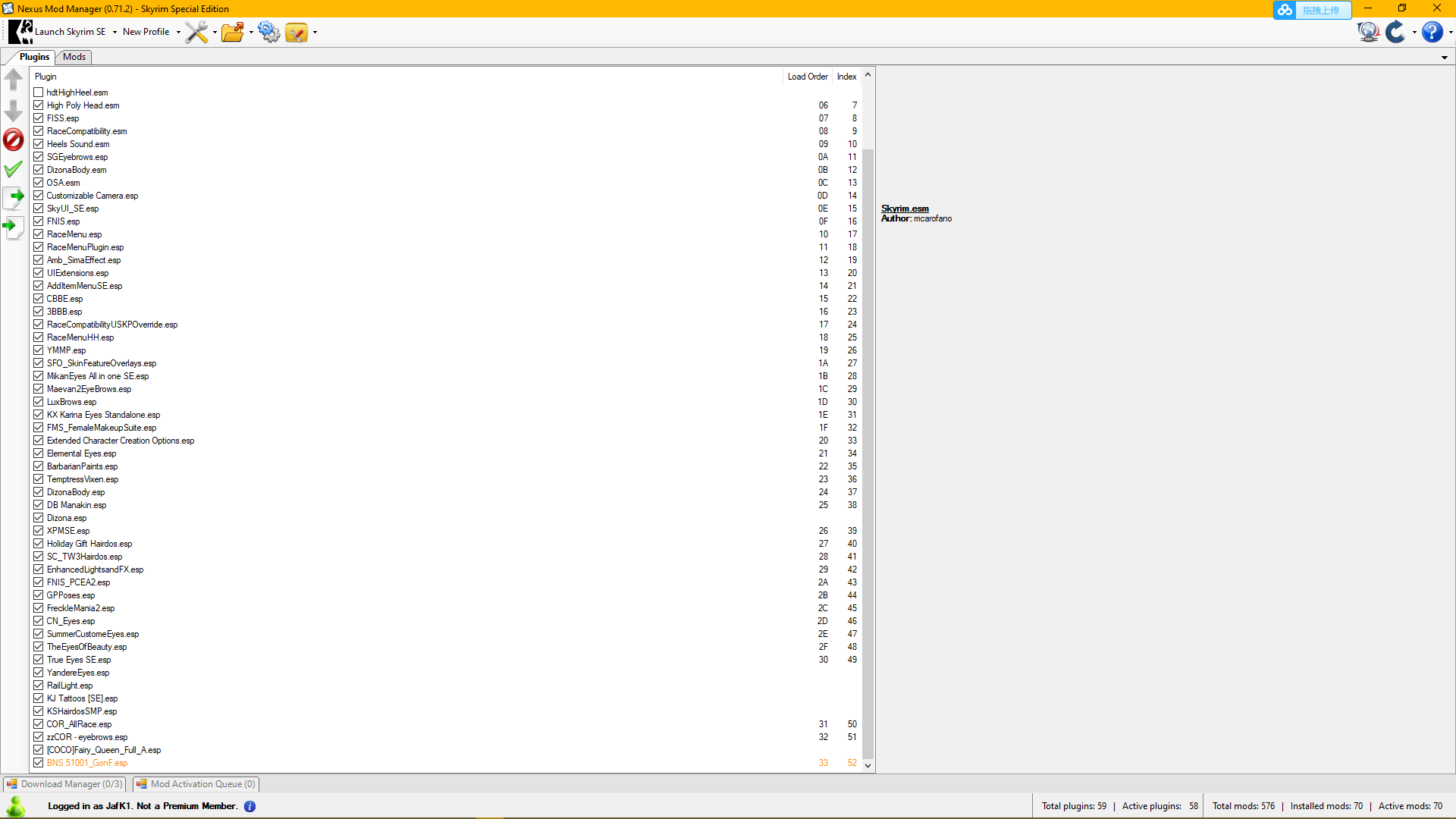The height and width of the screenshot is (819, 1456).
Task: Expand the tools icon dropdown arrow
Action: point(215,32)
